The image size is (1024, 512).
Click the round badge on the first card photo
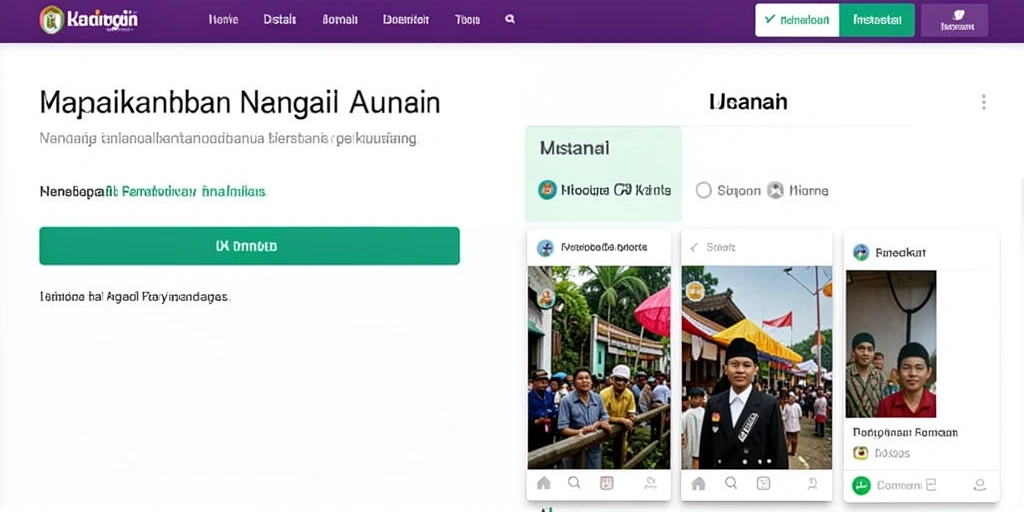(x=546, y=298)
